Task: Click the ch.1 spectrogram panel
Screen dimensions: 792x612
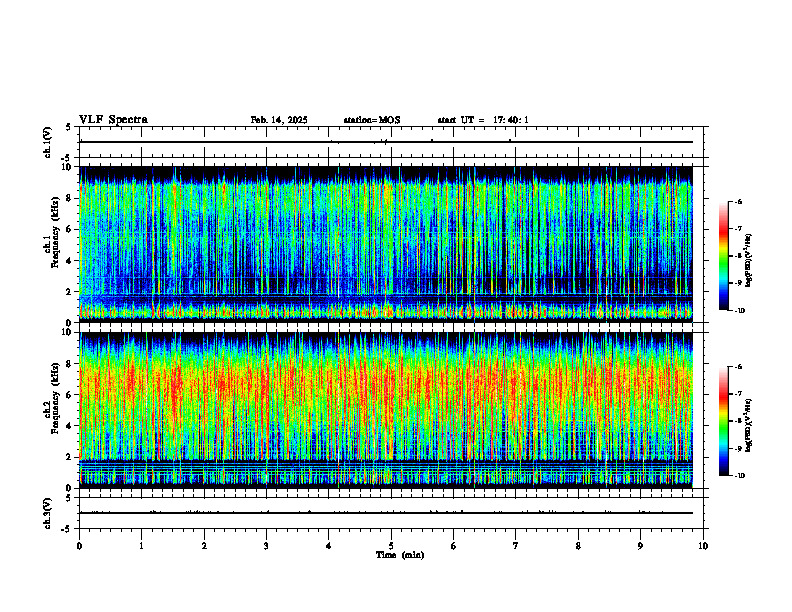Action: click(x=386, y=244)
